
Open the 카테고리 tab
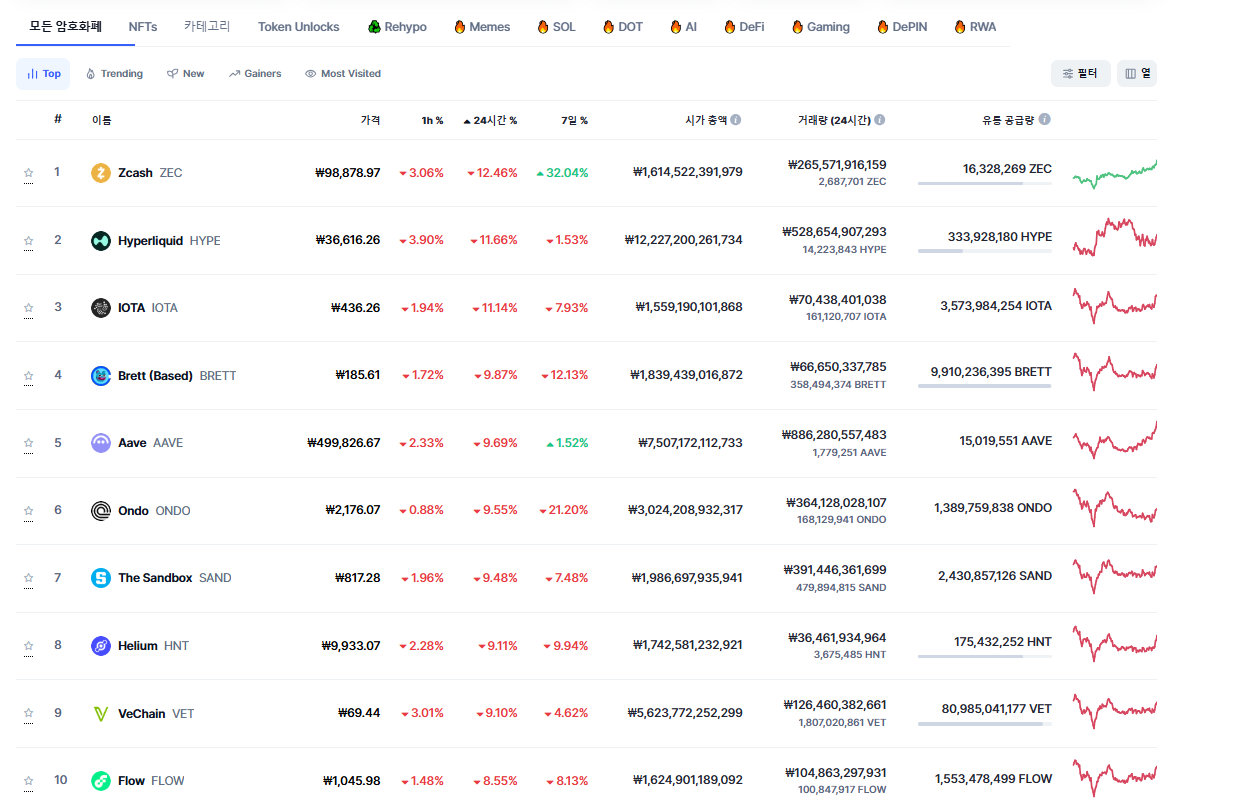tap(207, 27)
